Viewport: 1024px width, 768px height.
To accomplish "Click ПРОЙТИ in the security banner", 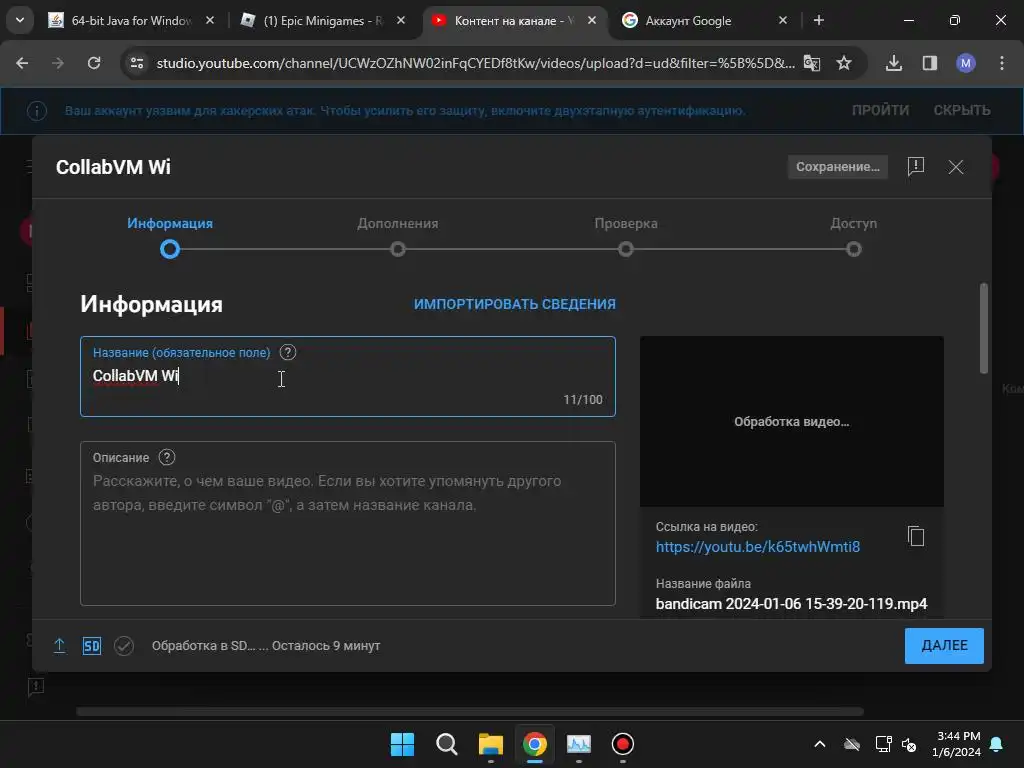I will 880,110.
